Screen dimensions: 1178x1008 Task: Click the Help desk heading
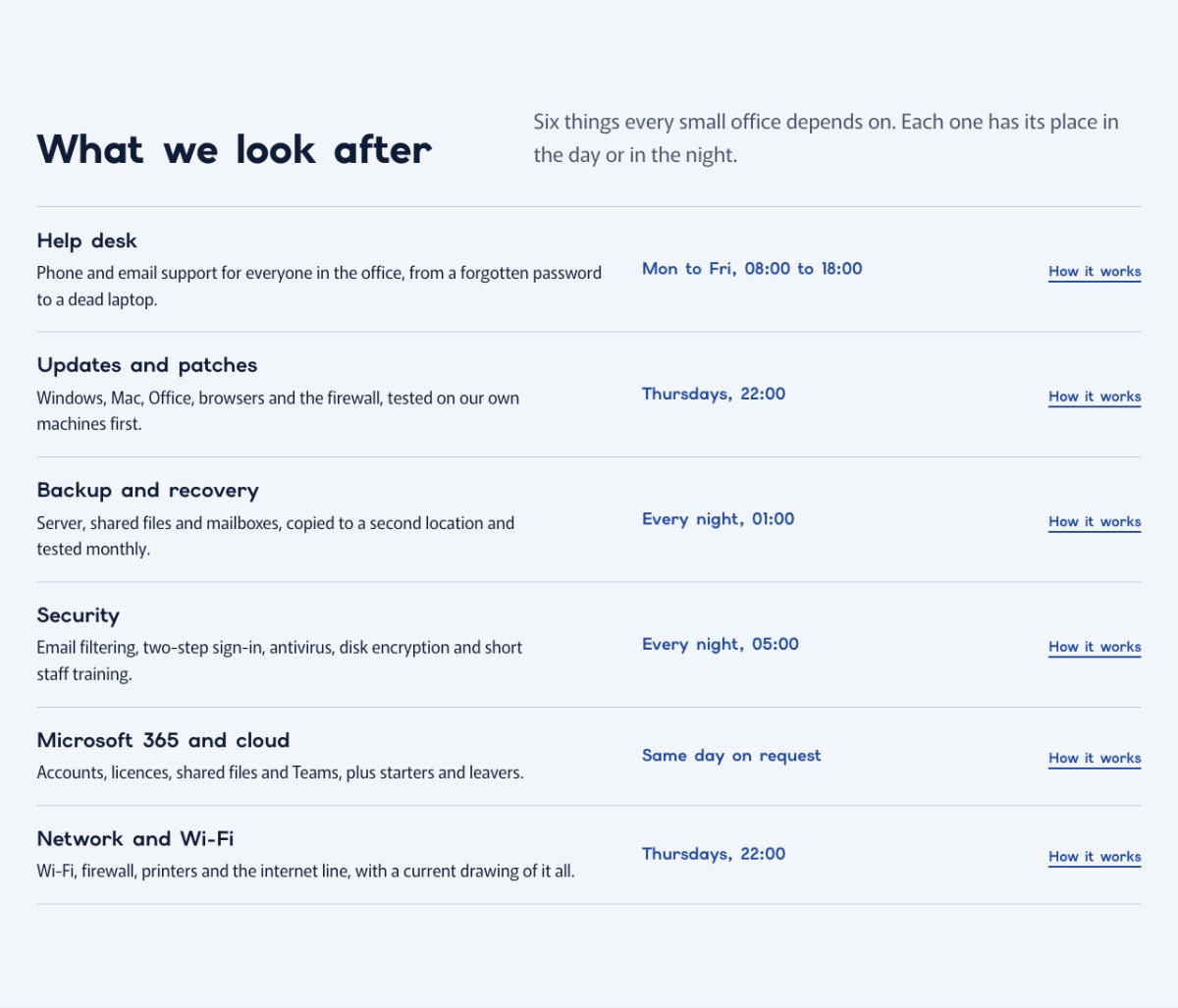coord(86,240)
